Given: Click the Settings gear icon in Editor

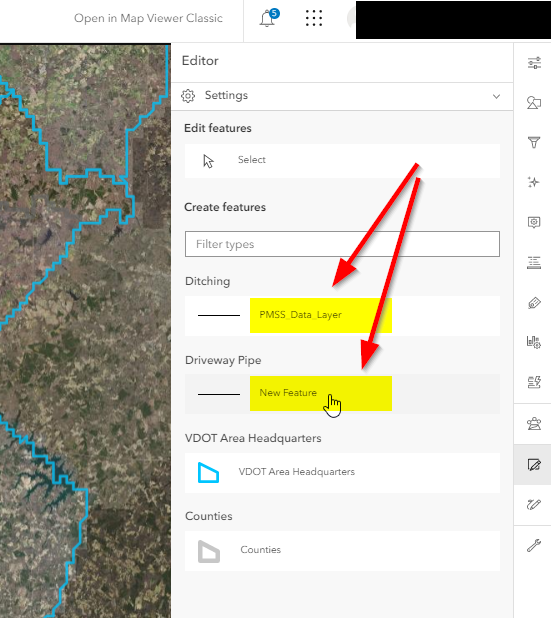Looking at the screenshot, I should 188,96.
